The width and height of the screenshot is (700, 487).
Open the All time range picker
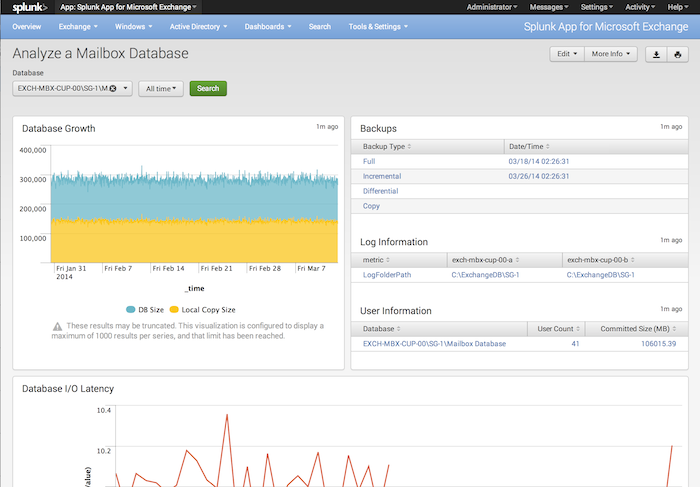tap(161, 88)
